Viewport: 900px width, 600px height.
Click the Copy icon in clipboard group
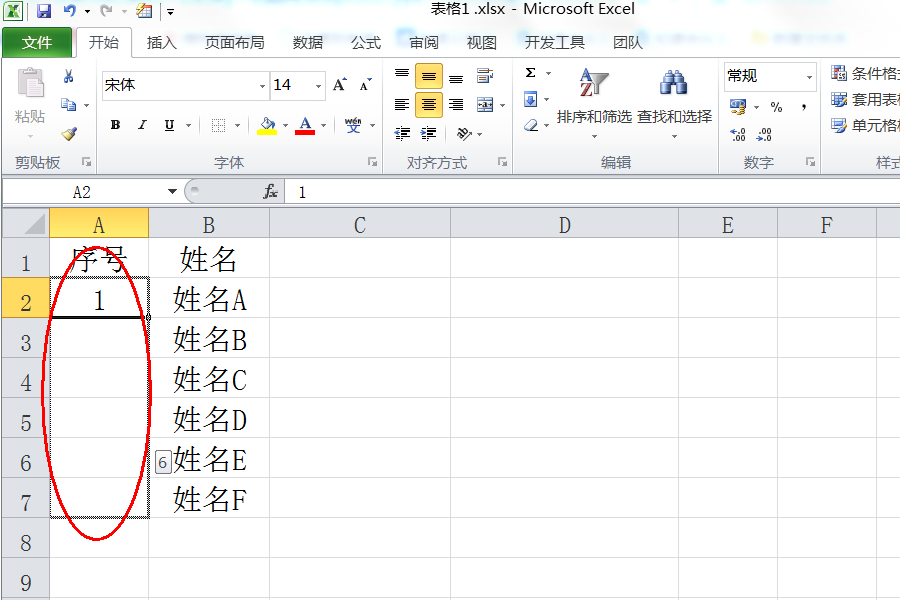[69, 104]
